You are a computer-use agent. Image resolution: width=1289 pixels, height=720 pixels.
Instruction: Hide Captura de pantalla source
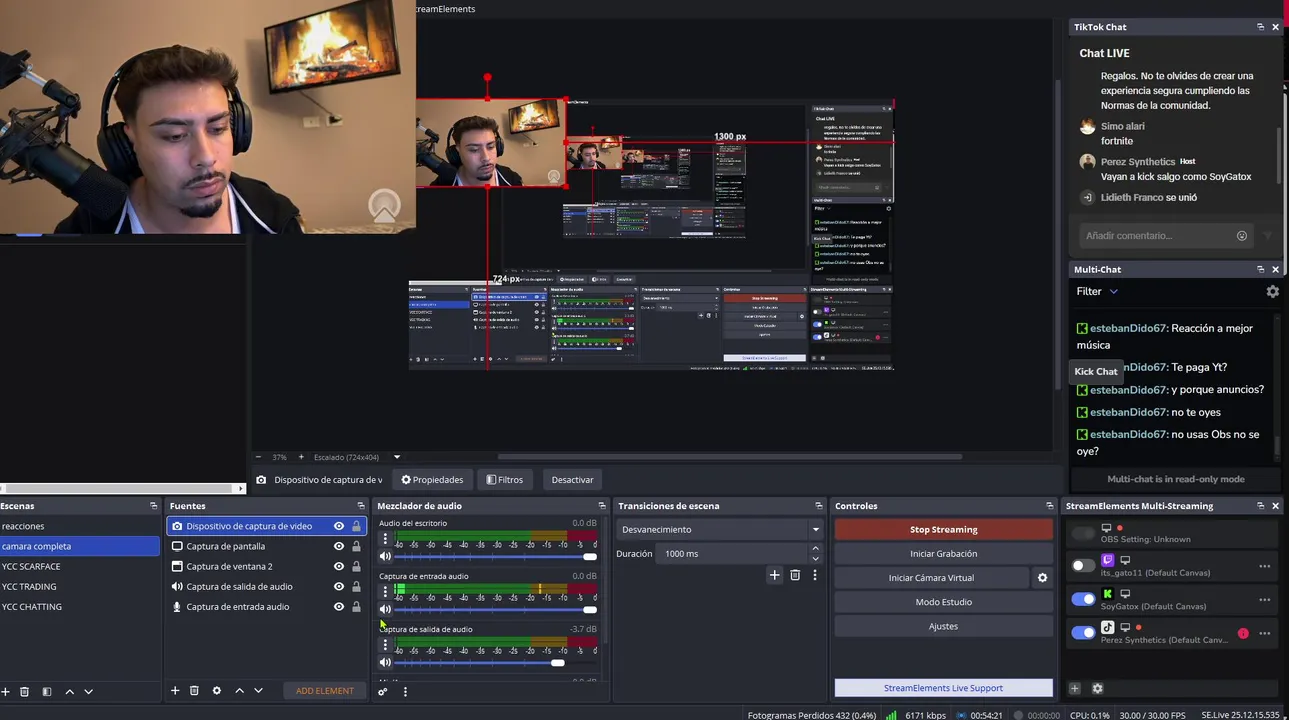coord(339,546)
